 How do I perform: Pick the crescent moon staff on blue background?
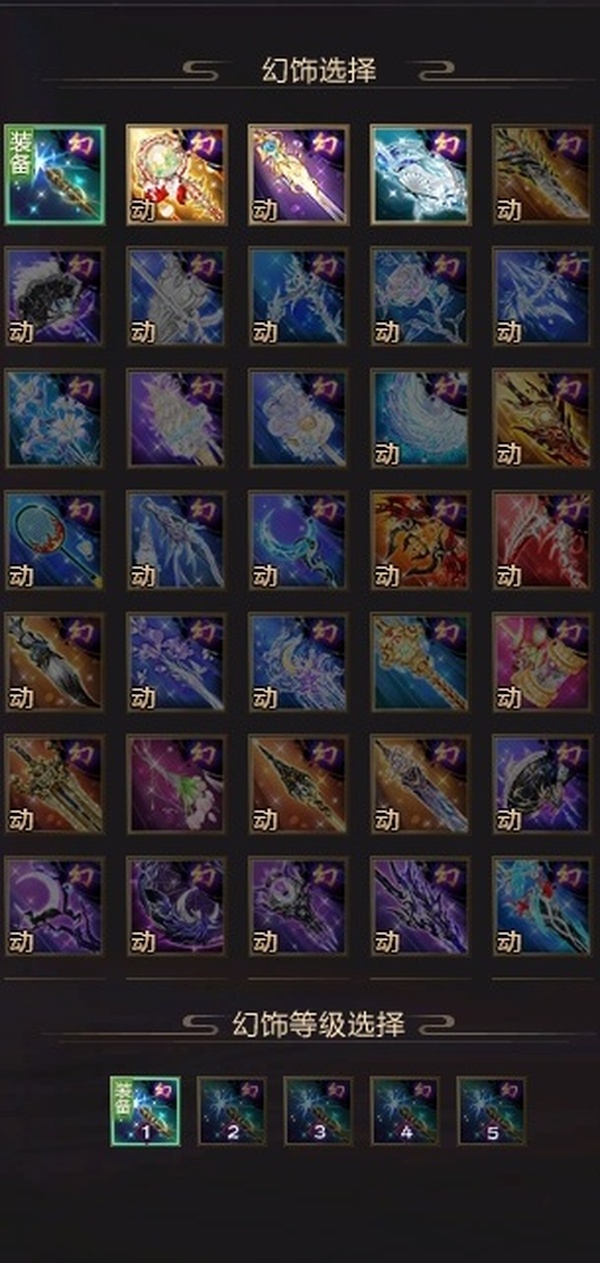[299, 541]
